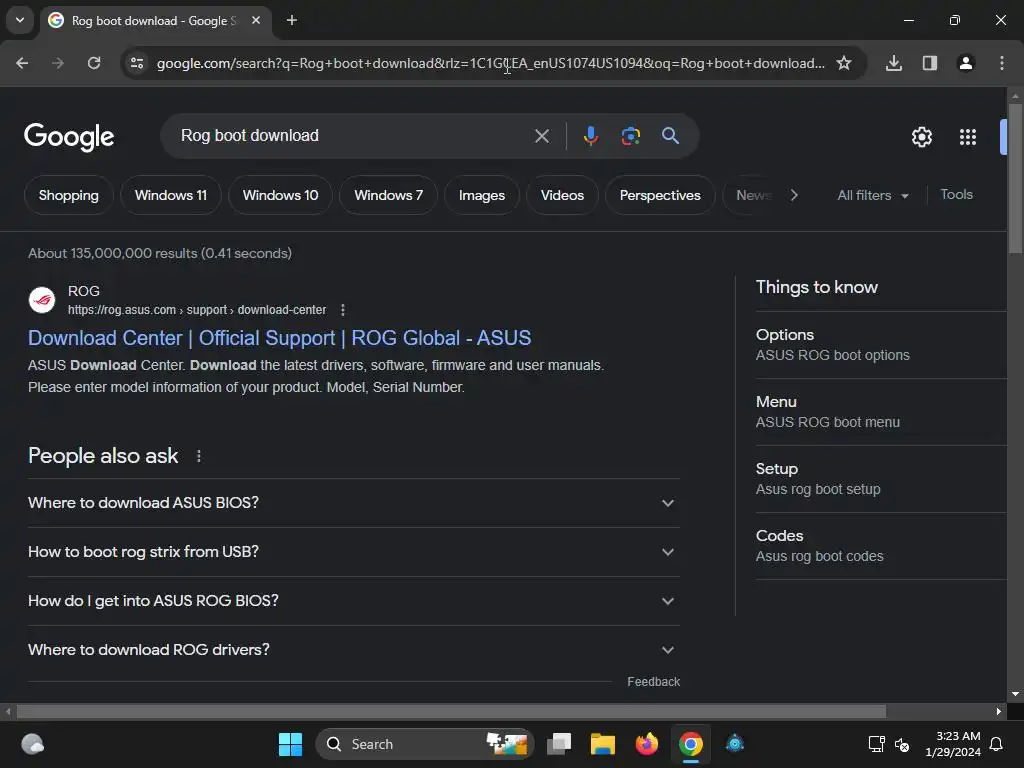Expand 'How do I get into ASUS ROG BIOS?'
The image size is (1024, 768).
click(354, 601)
